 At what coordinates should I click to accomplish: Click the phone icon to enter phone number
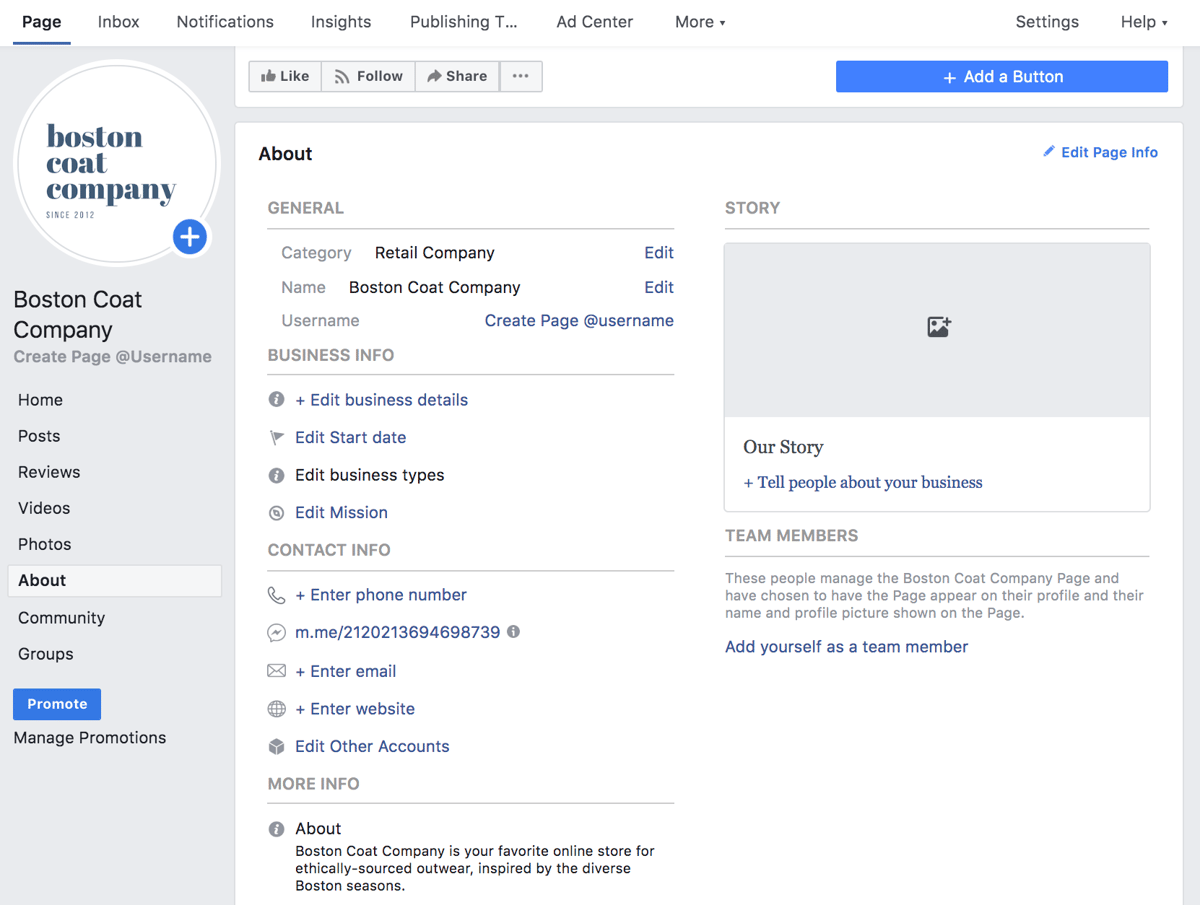point(276,595)
